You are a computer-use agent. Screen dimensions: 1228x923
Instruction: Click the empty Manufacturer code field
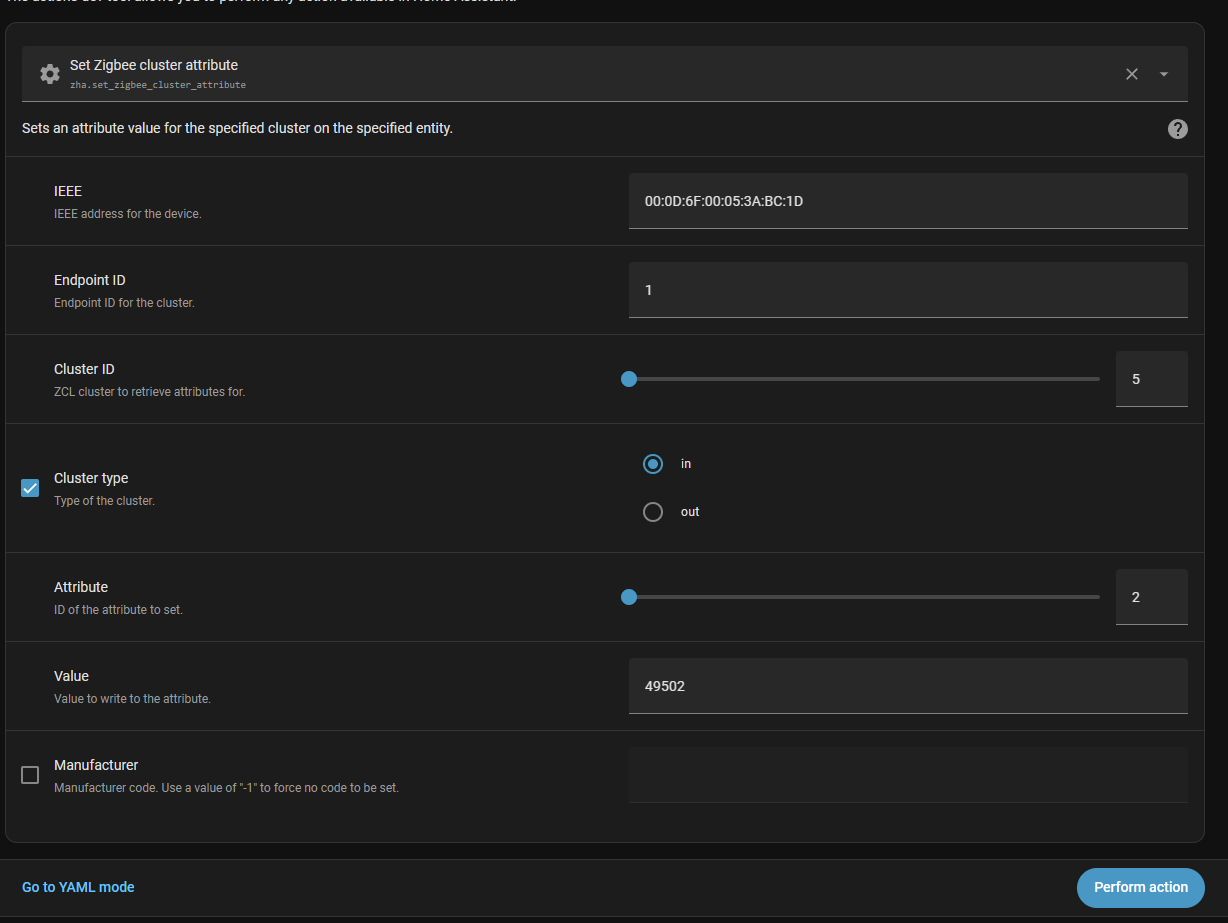click(x=907, y=775)
